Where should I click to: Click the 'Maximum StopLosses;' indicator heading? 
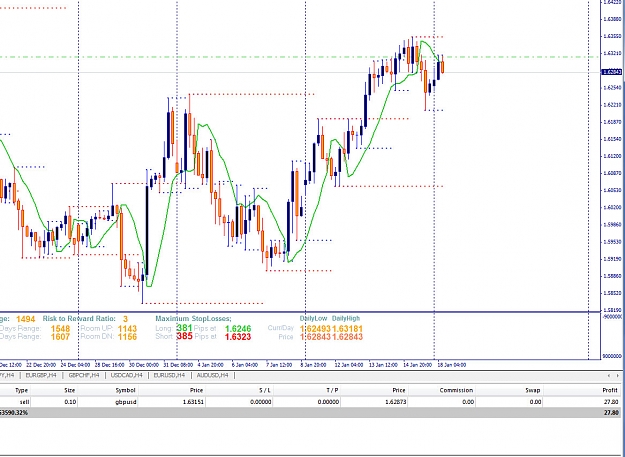[193, 319]
